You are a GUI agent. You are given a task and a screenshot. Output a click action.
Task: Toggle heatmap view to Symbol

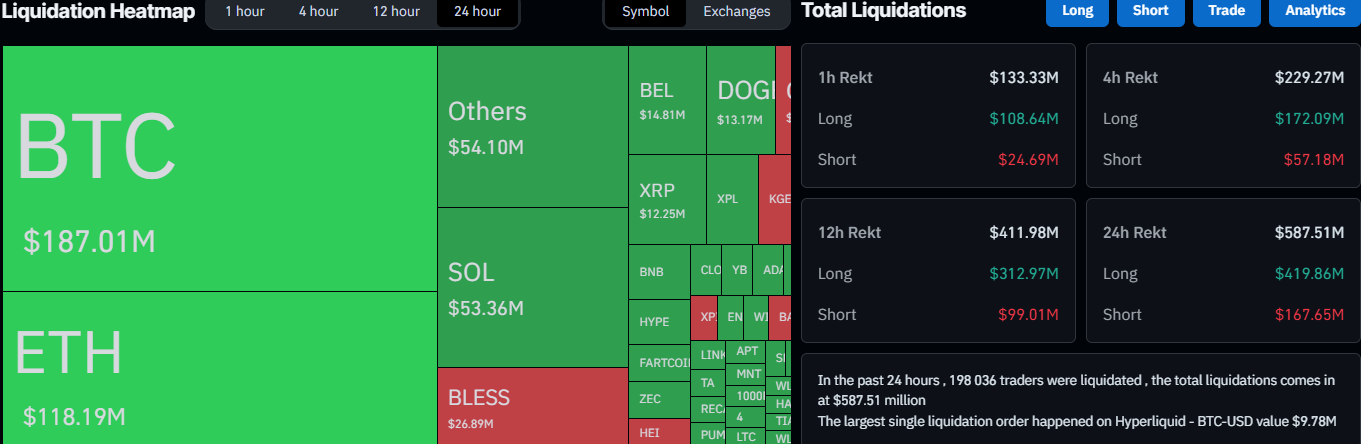[646, 12]
